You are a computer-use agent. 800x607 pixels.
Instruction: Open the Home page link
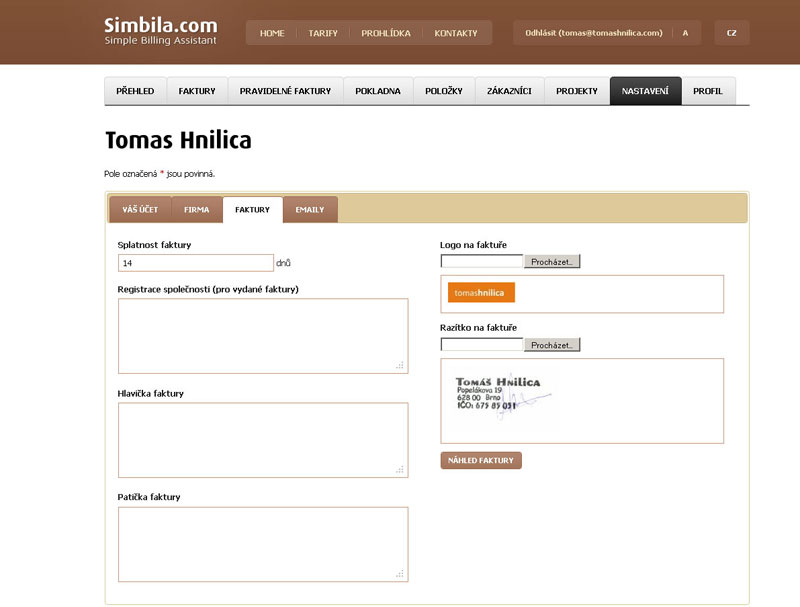pos(272,33)
